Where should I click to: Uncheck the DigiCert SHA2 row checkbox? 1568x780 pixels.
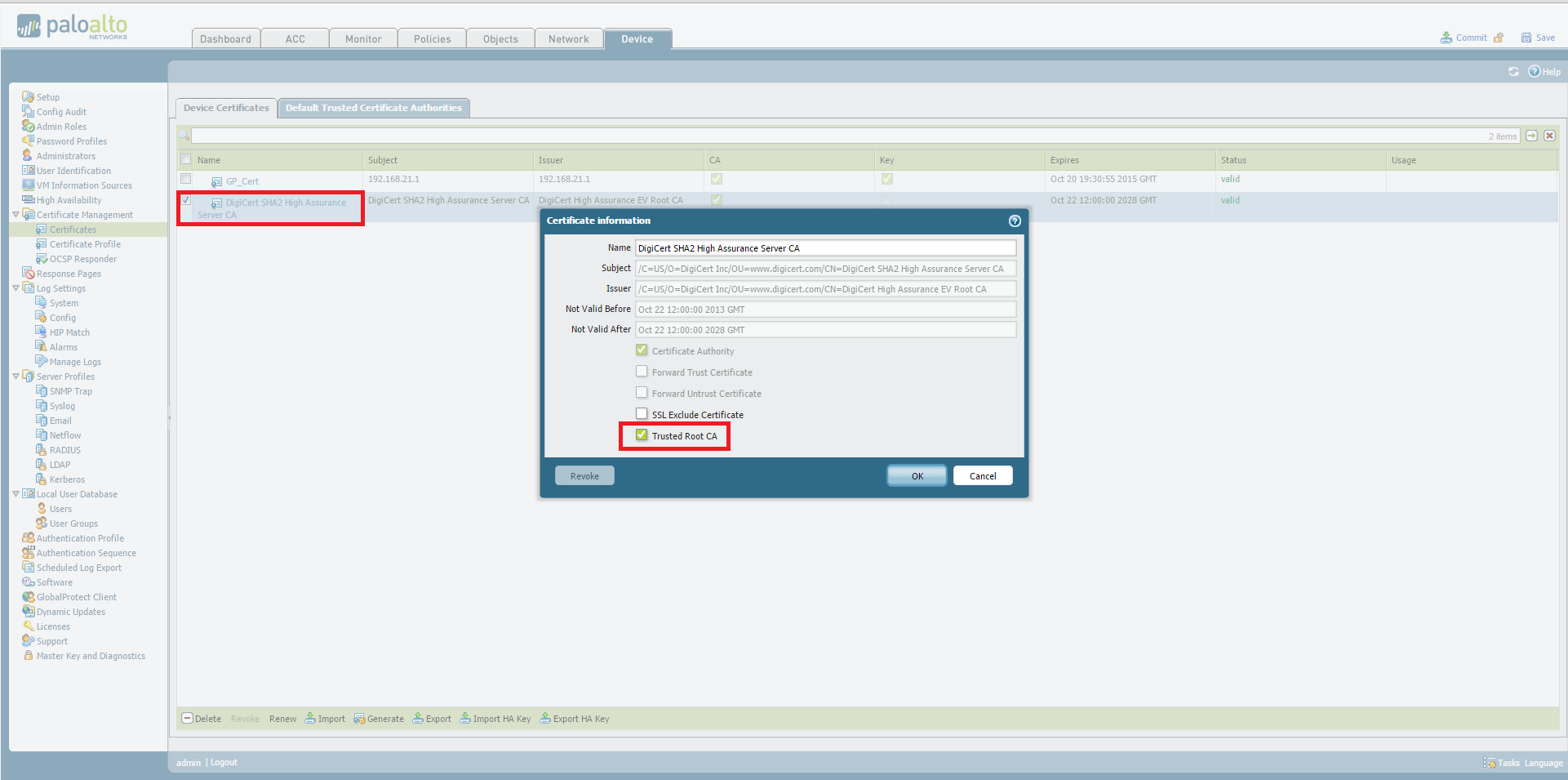186,200
